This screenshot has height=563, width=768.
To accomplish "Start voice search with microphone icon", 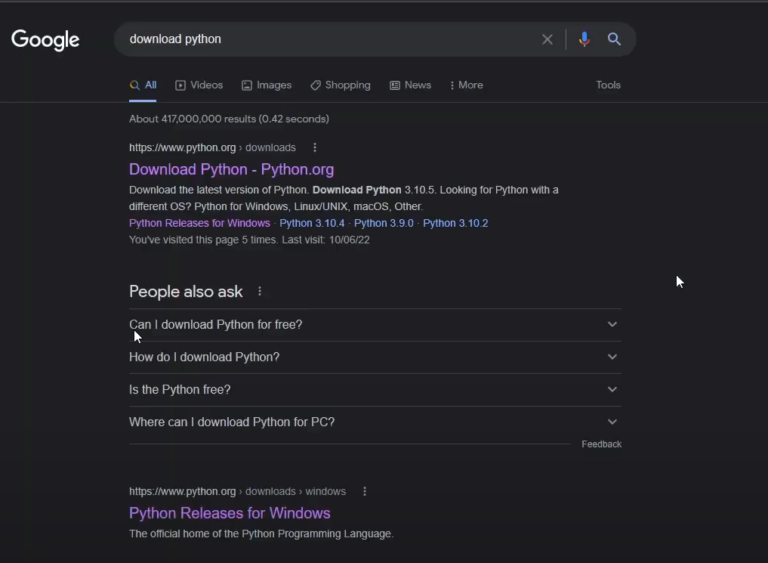I will pyautogui.click(x=584, y=40).
